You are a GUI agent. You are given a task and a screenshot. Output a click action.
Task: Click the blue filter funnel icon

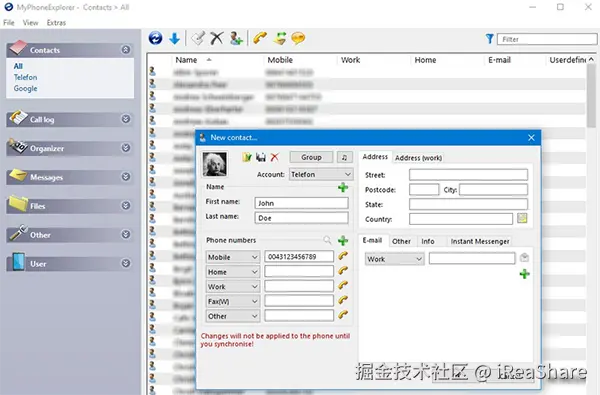[489, 39]
